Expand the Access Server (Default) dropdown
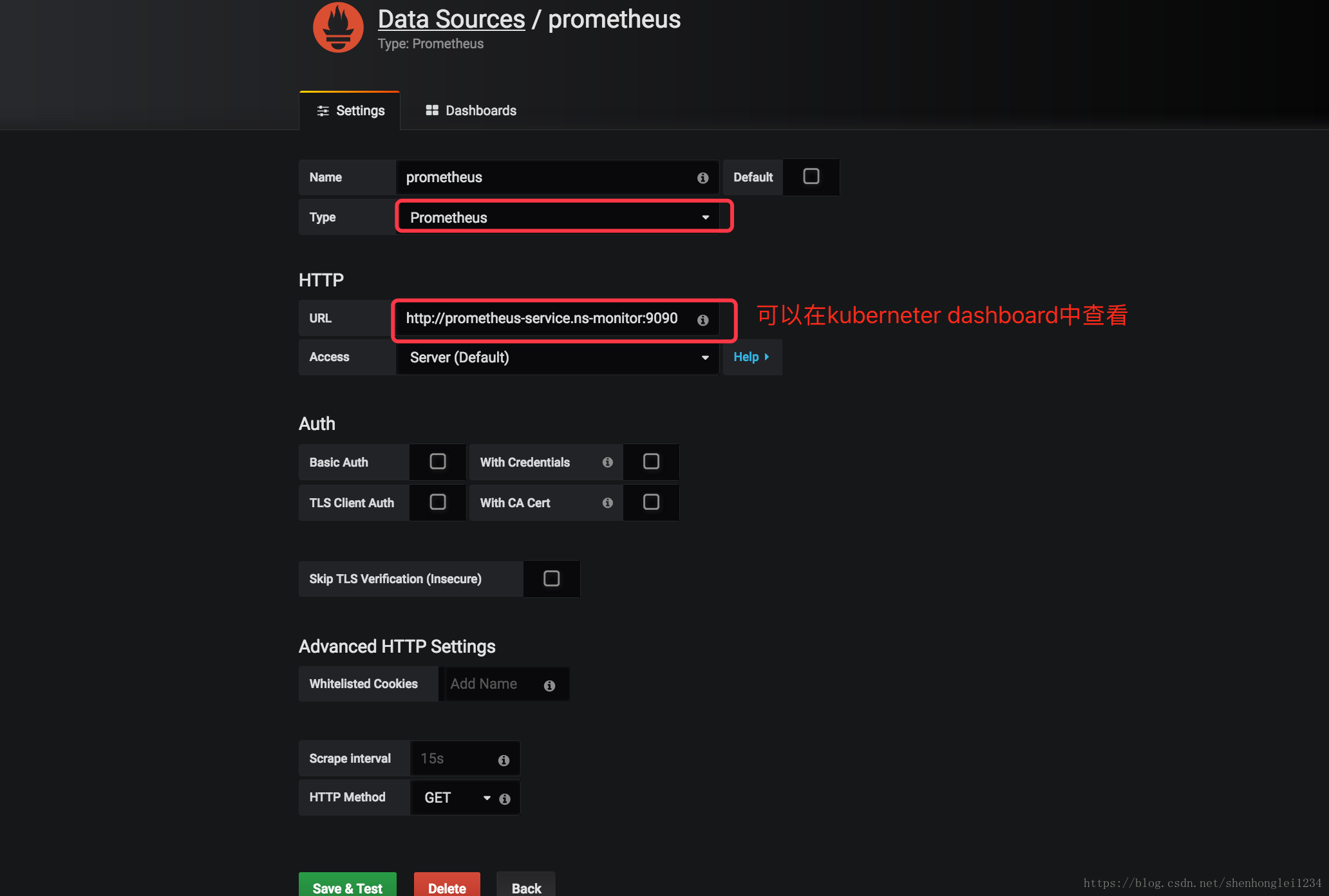1329x896 pixels. (558, 357)
